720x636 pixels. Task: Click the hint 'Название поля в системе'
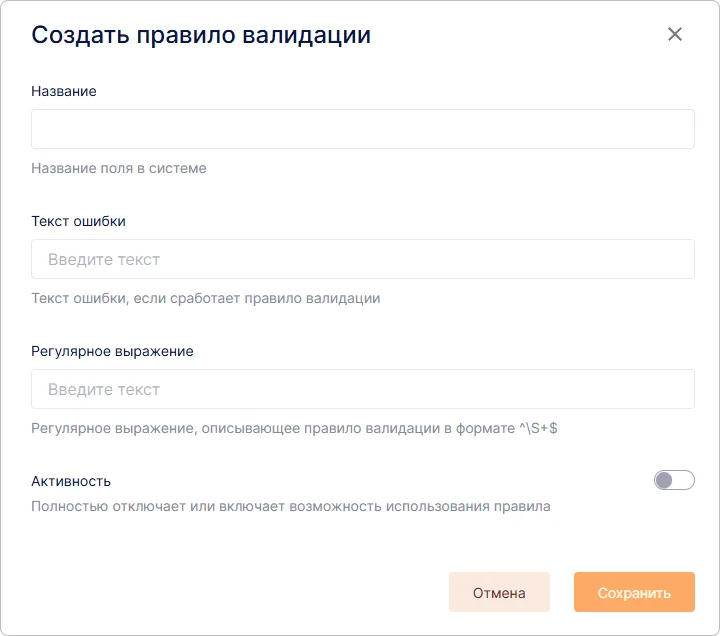pos(119,168)
